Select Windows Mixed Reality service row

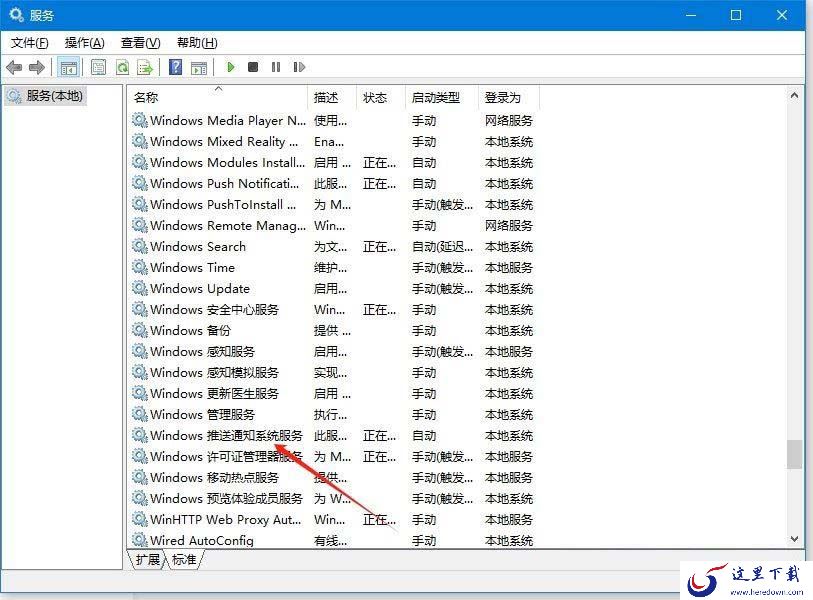pyautogui.click(x=332, y=142)
